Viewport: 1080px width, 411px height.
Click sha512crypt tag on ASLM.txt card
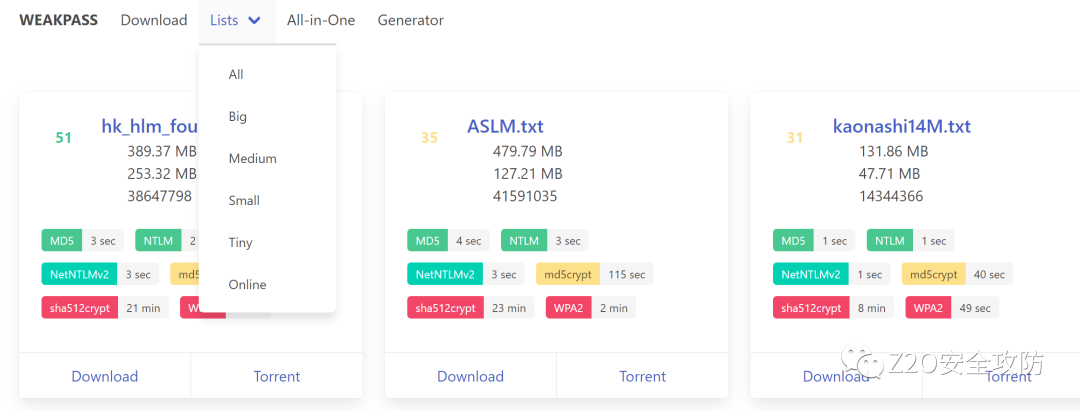click(x=446, y=308)
